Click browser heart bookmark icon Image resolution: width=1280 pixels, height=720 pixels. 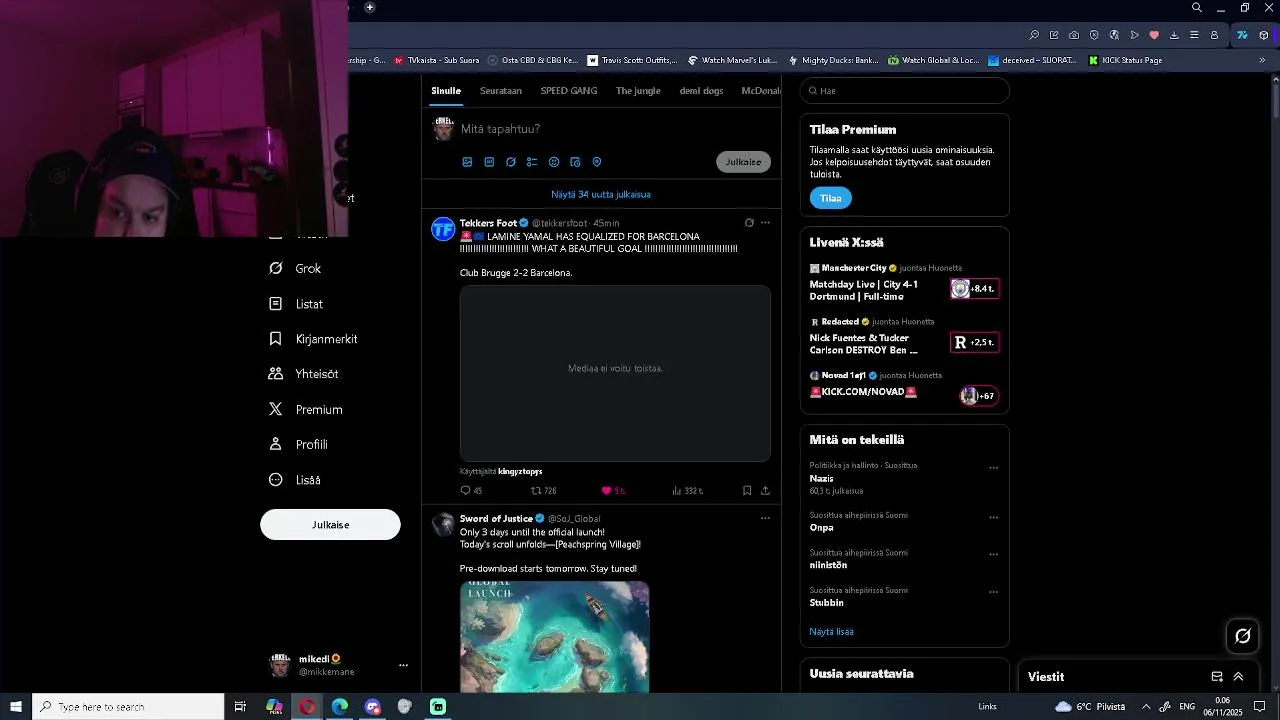(1154, 35)
